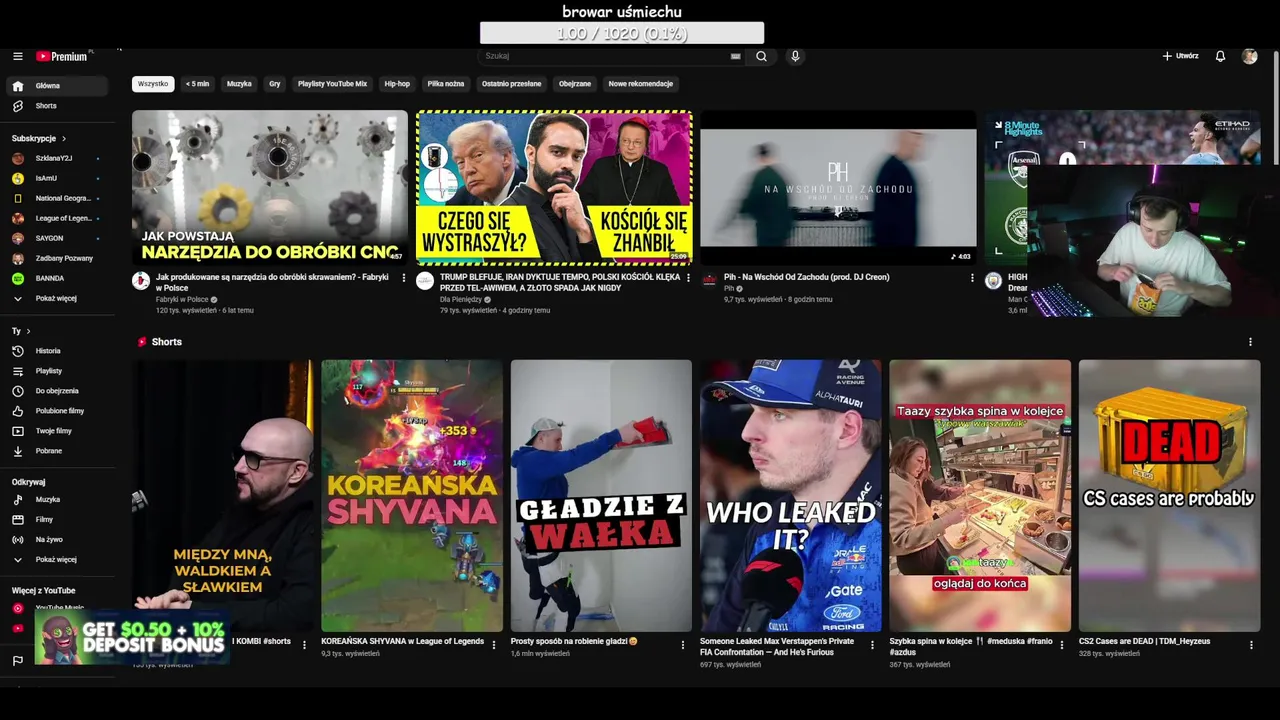Open League of Legends subscription
Screen dimensions: 1280x720
tap(58, 218)
